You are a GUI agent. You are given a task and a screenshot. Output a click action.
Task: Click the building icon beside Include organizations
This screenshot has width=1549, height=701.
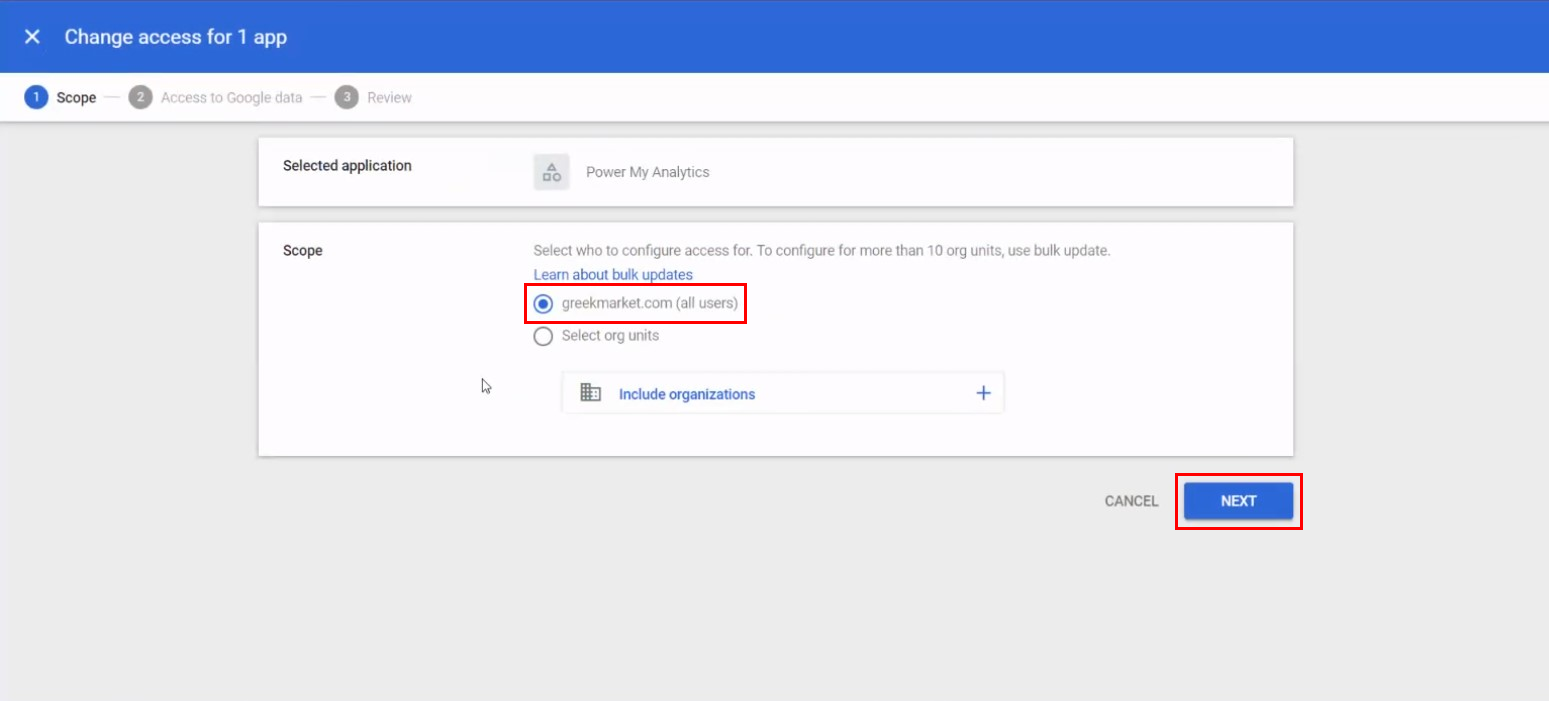pyautogui.click(x=591, y=393)
